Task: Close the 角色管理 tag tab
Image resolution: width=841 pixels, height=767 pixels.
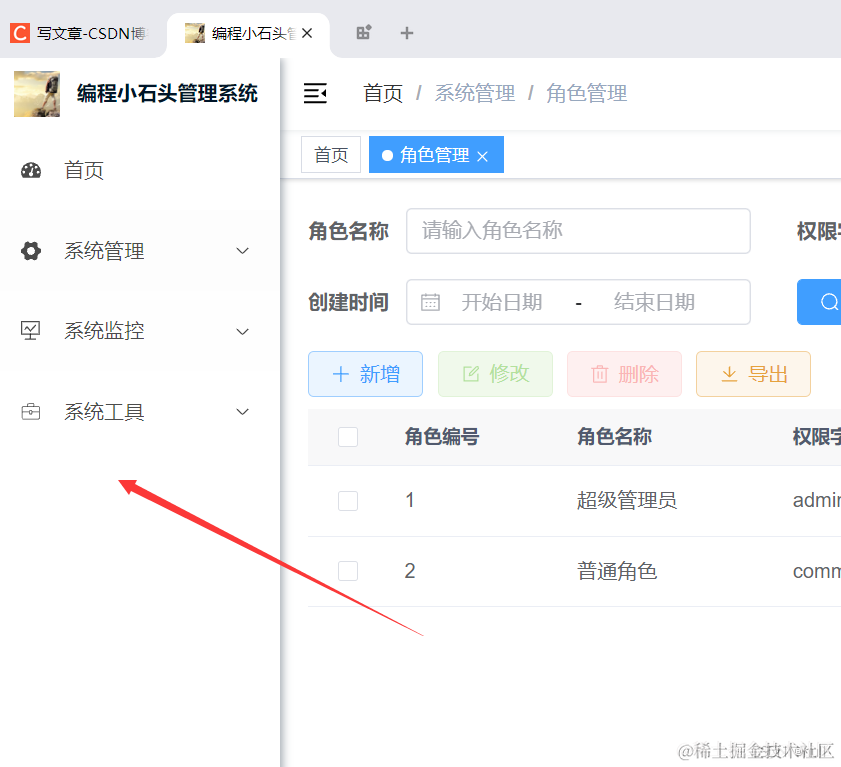Action: pos(482,156)
